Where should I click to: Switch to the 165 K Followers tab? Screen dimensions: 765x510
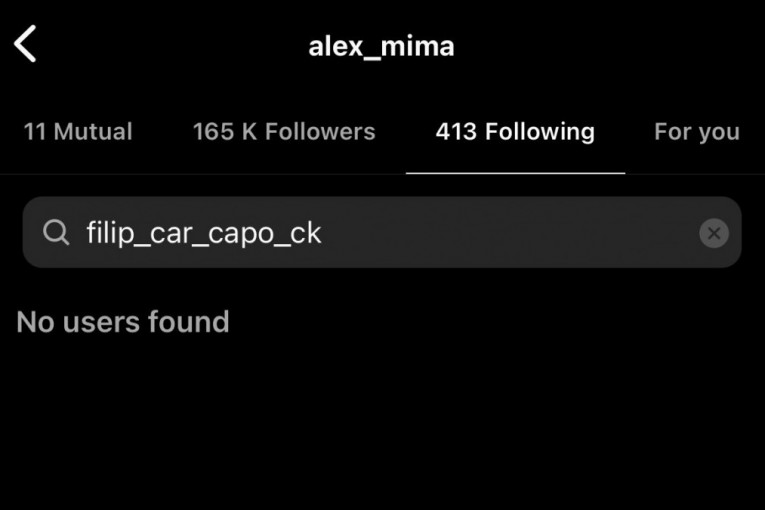(x=284, y=132)
